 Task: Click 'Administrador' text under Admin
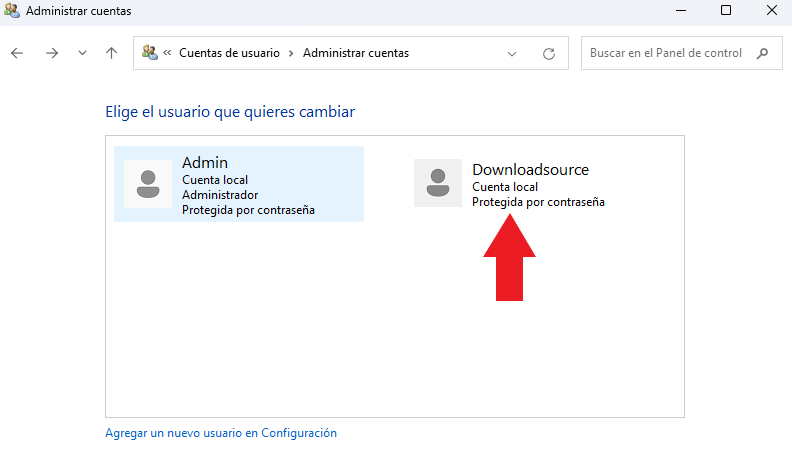click(220, 195)
